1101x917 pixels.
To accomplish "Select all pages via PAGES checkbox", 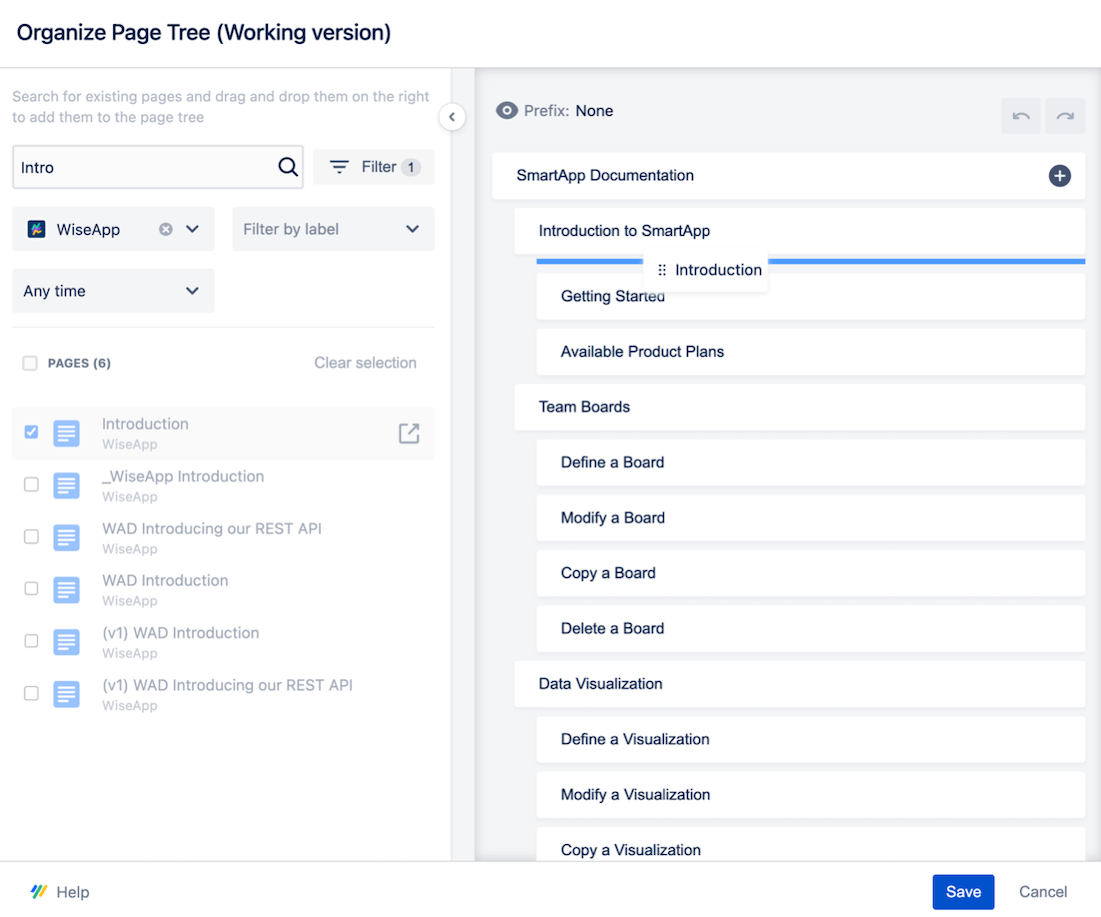I will point(29,363).
